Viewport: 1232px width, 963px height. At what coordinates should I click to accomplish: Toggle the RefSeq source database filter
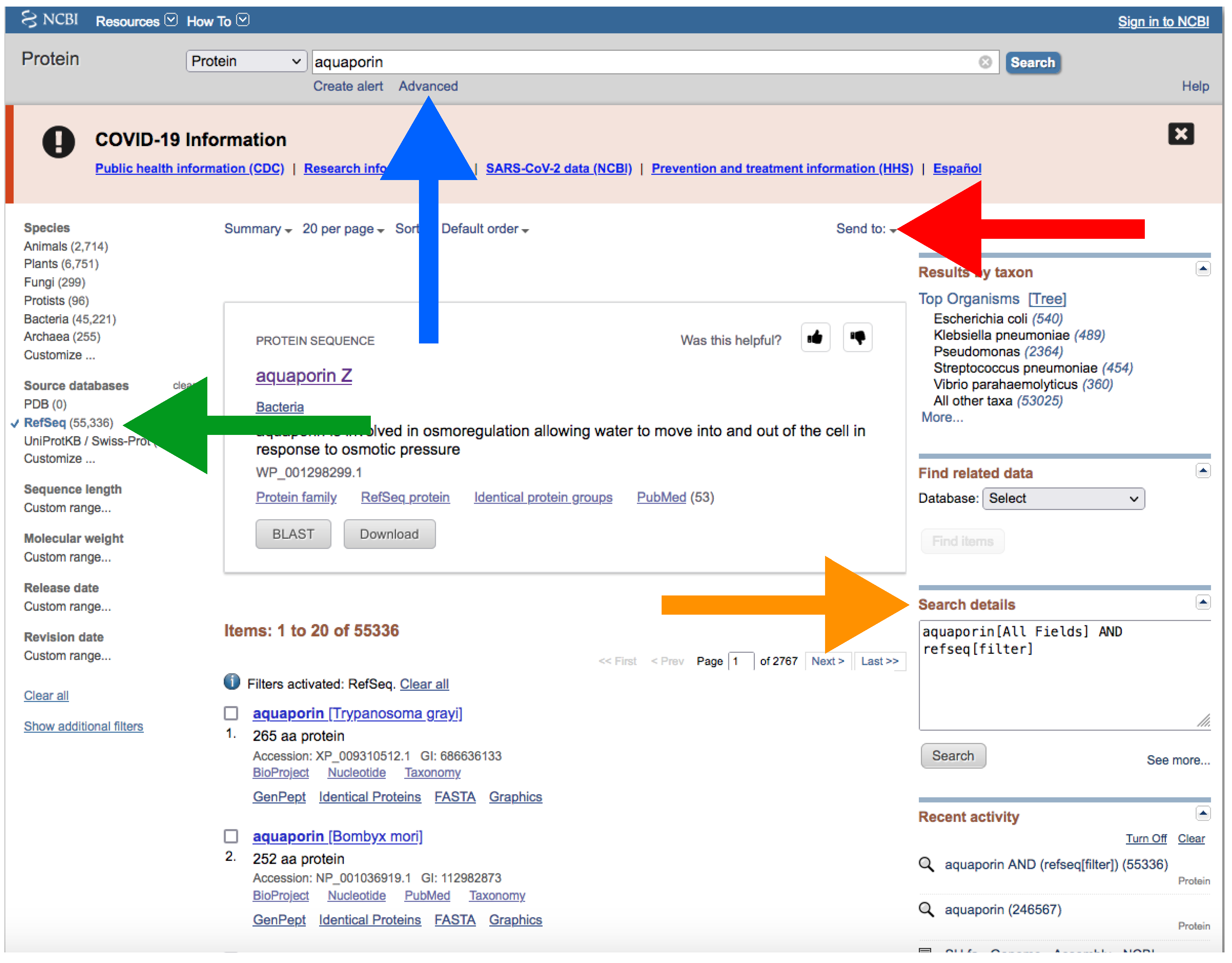45,423
